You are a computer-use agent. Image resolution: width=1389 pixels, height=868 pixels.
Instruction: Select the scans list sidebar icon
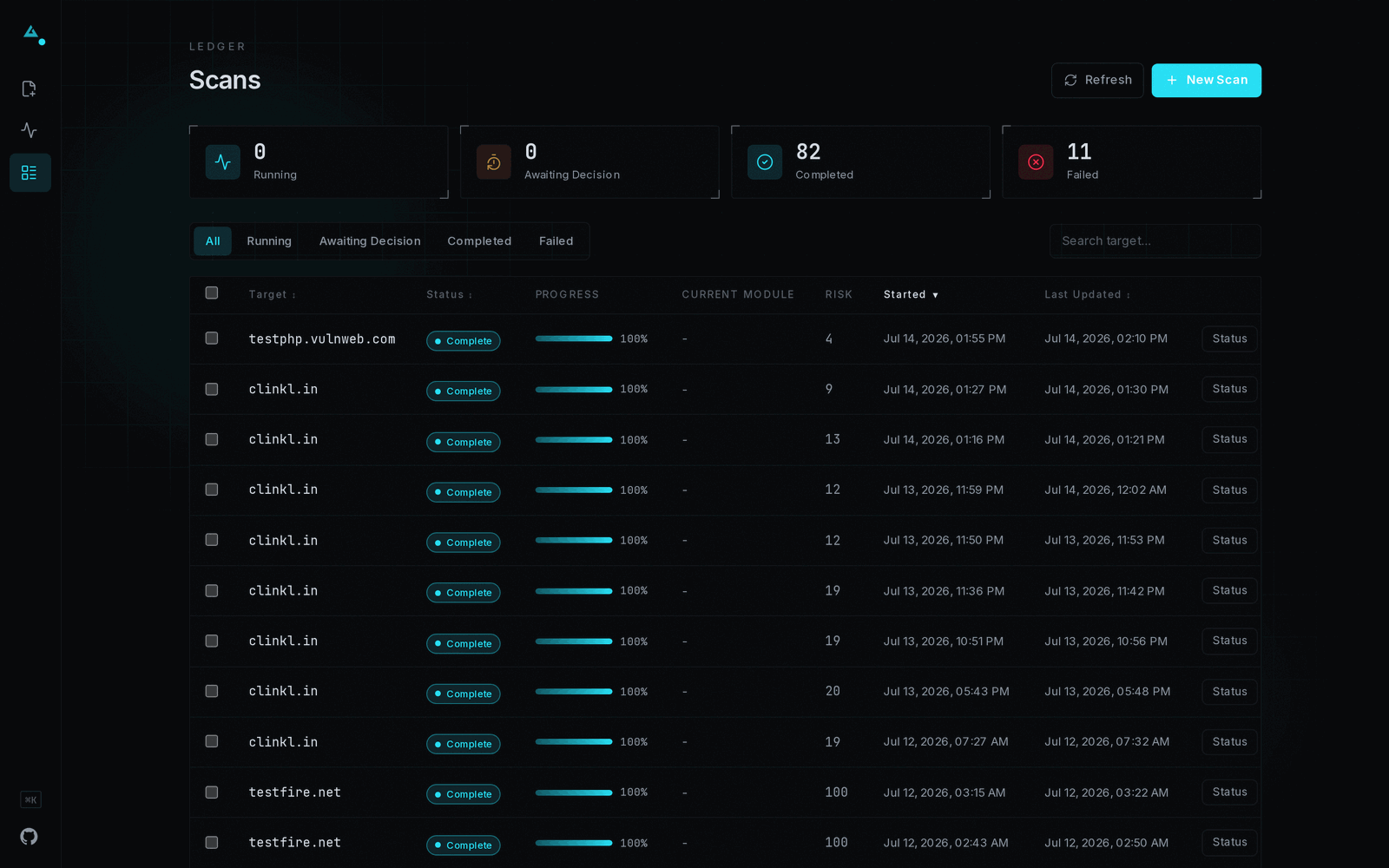coord(30,173)
